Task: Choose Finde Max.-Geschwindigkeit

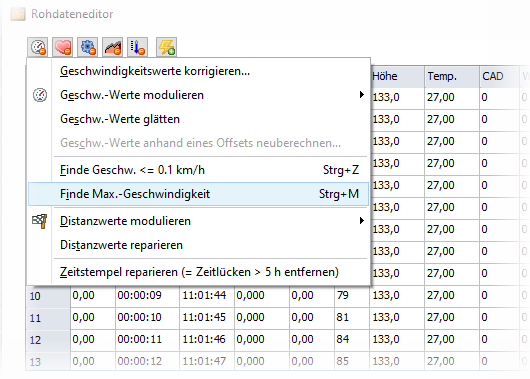Action: pyautogui.click(x=198, y=194)
